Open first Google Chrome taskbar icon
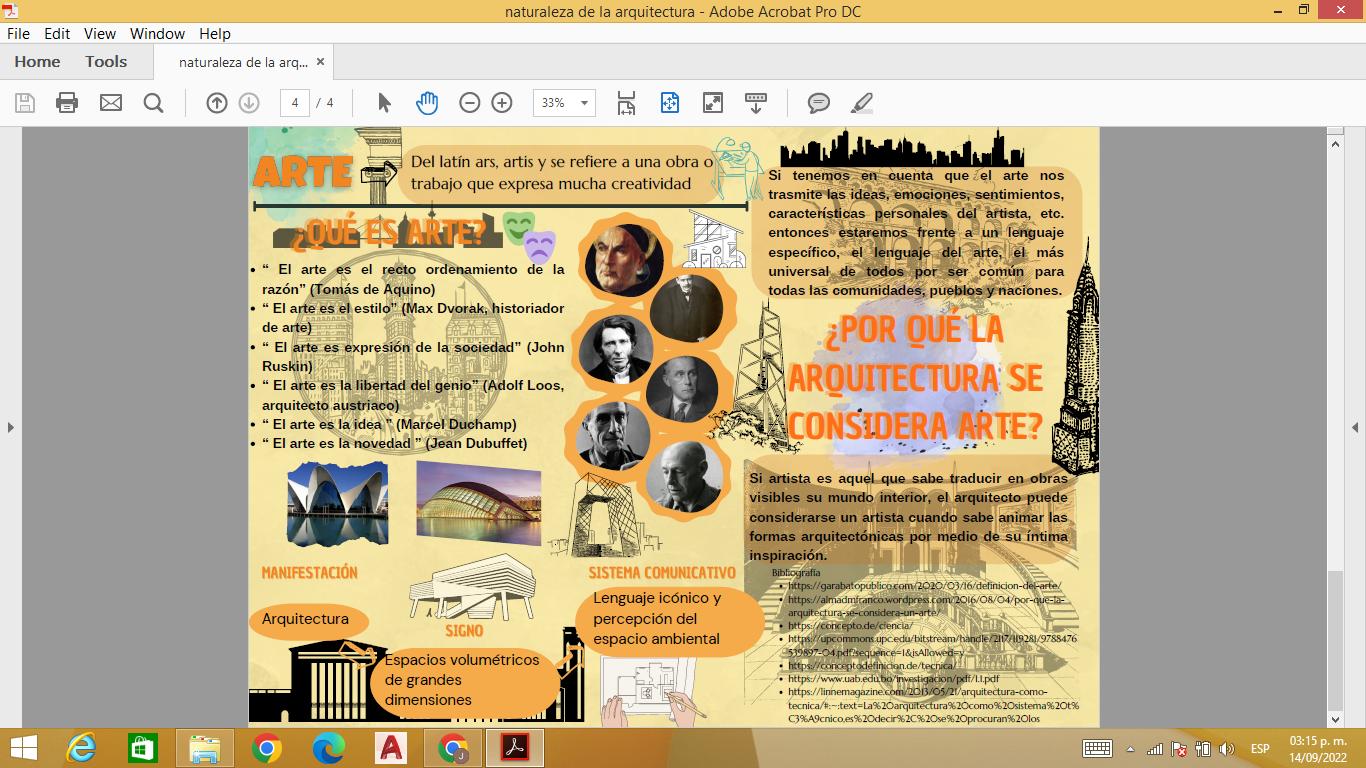This screenshot has width=1366, height=768. (267, 748)
